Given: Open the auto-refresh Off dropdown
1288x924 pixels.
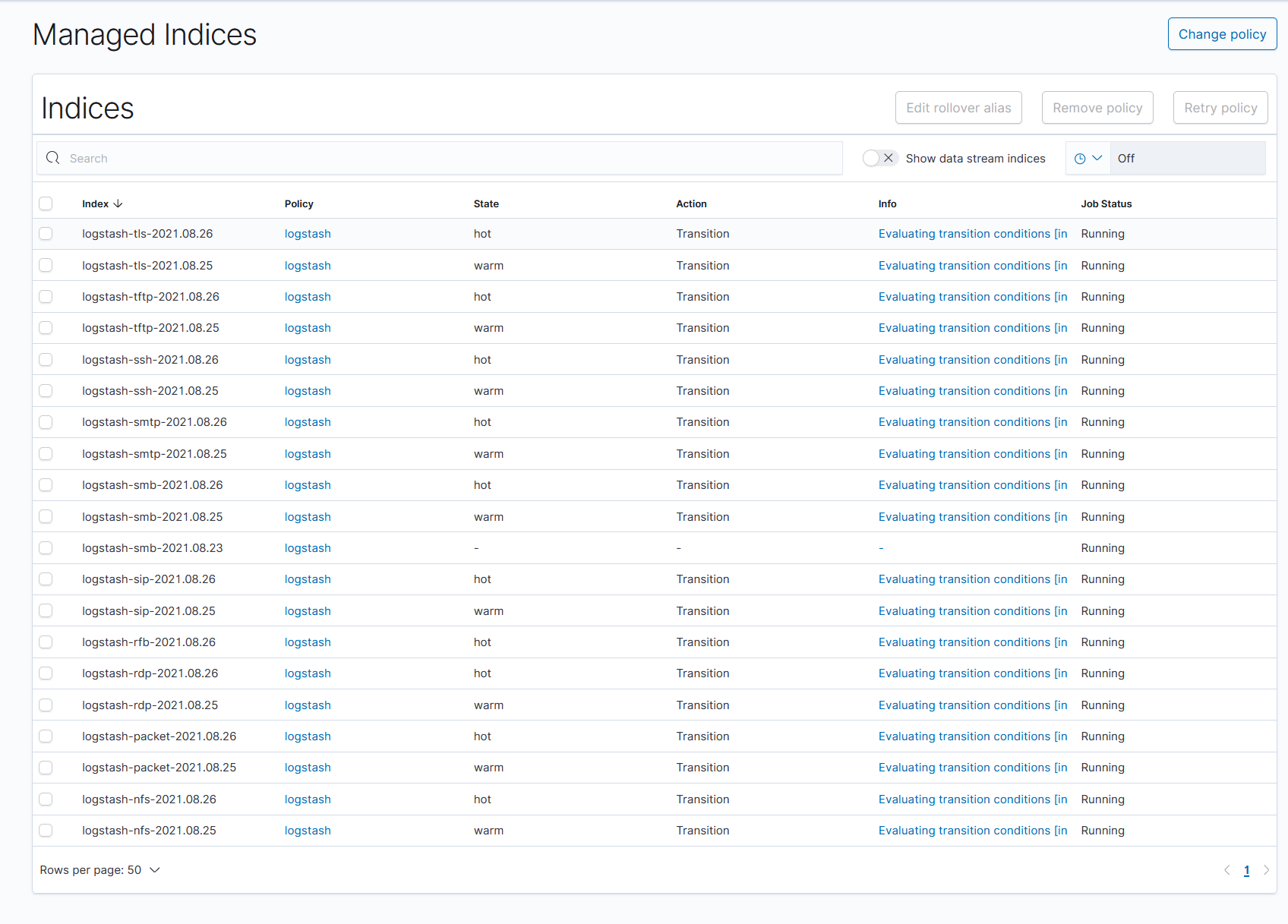Looking at the screenshot, I should pos(1188,158).
